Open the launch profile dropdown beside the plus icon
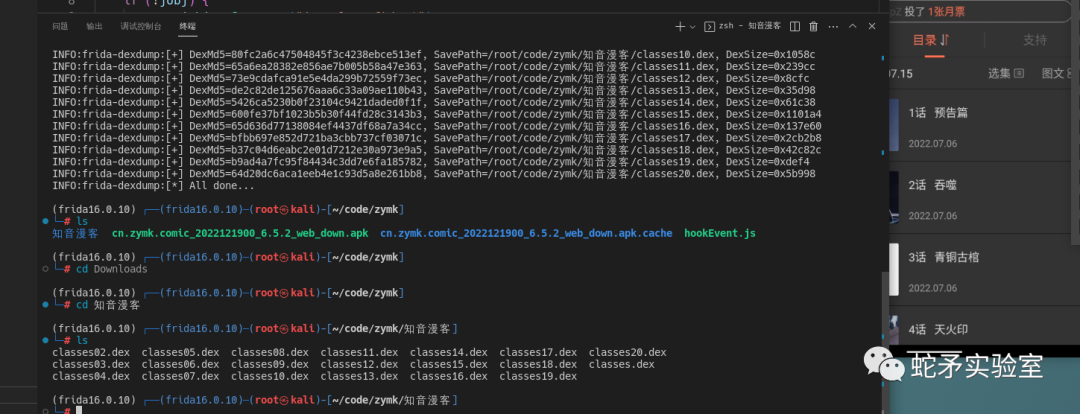The image size is (1080, 414). 692,26
